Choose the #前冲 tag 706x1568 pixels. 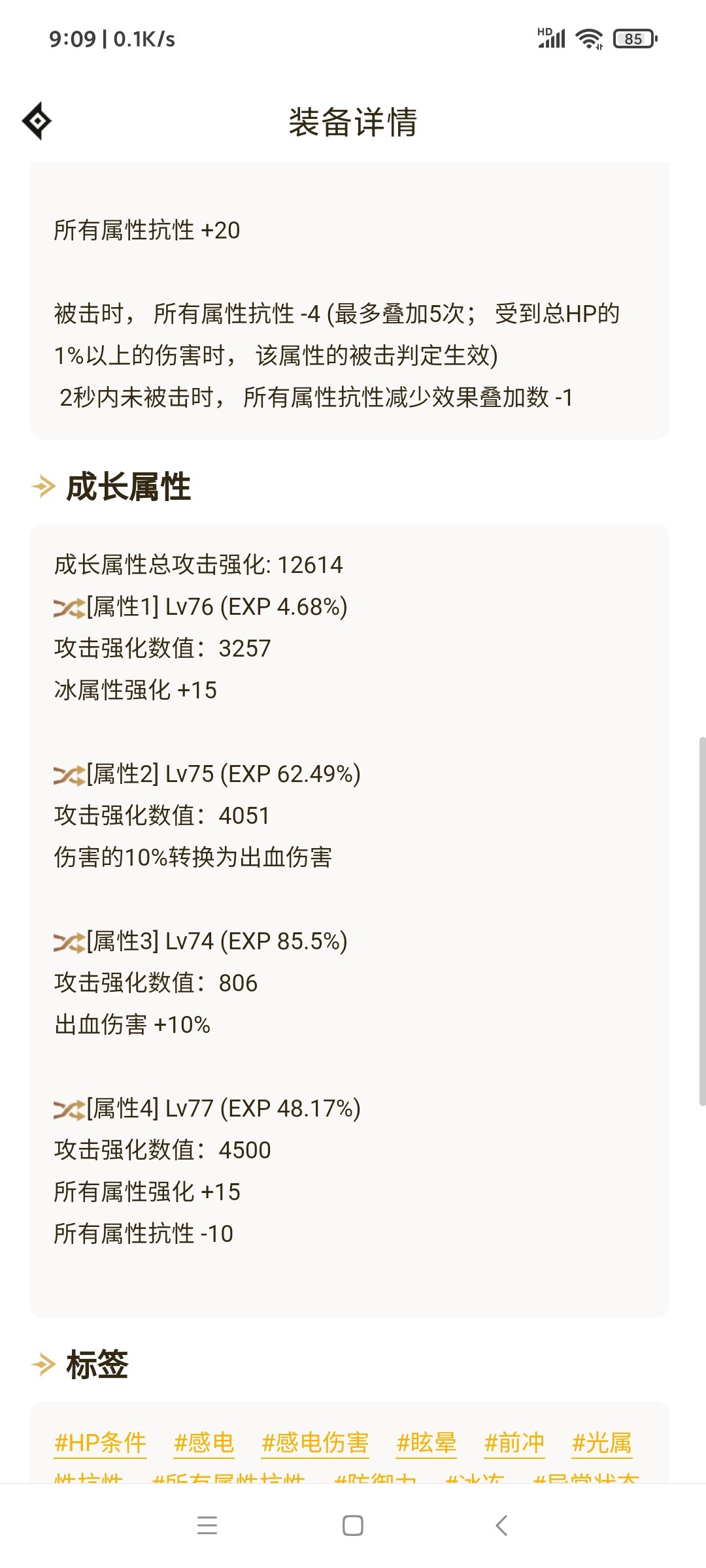[514, 1443]
